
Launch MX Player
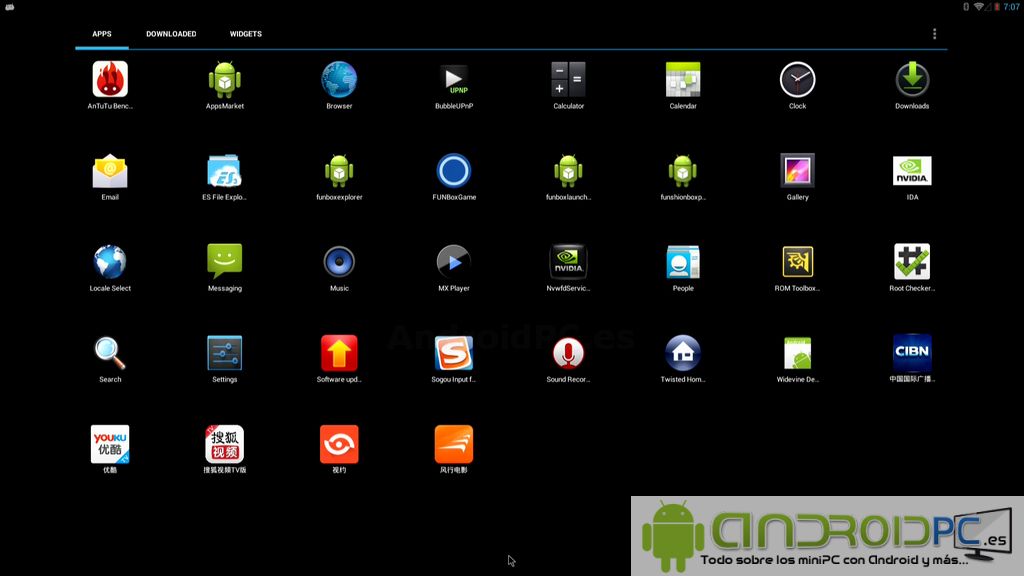[454, 262]
